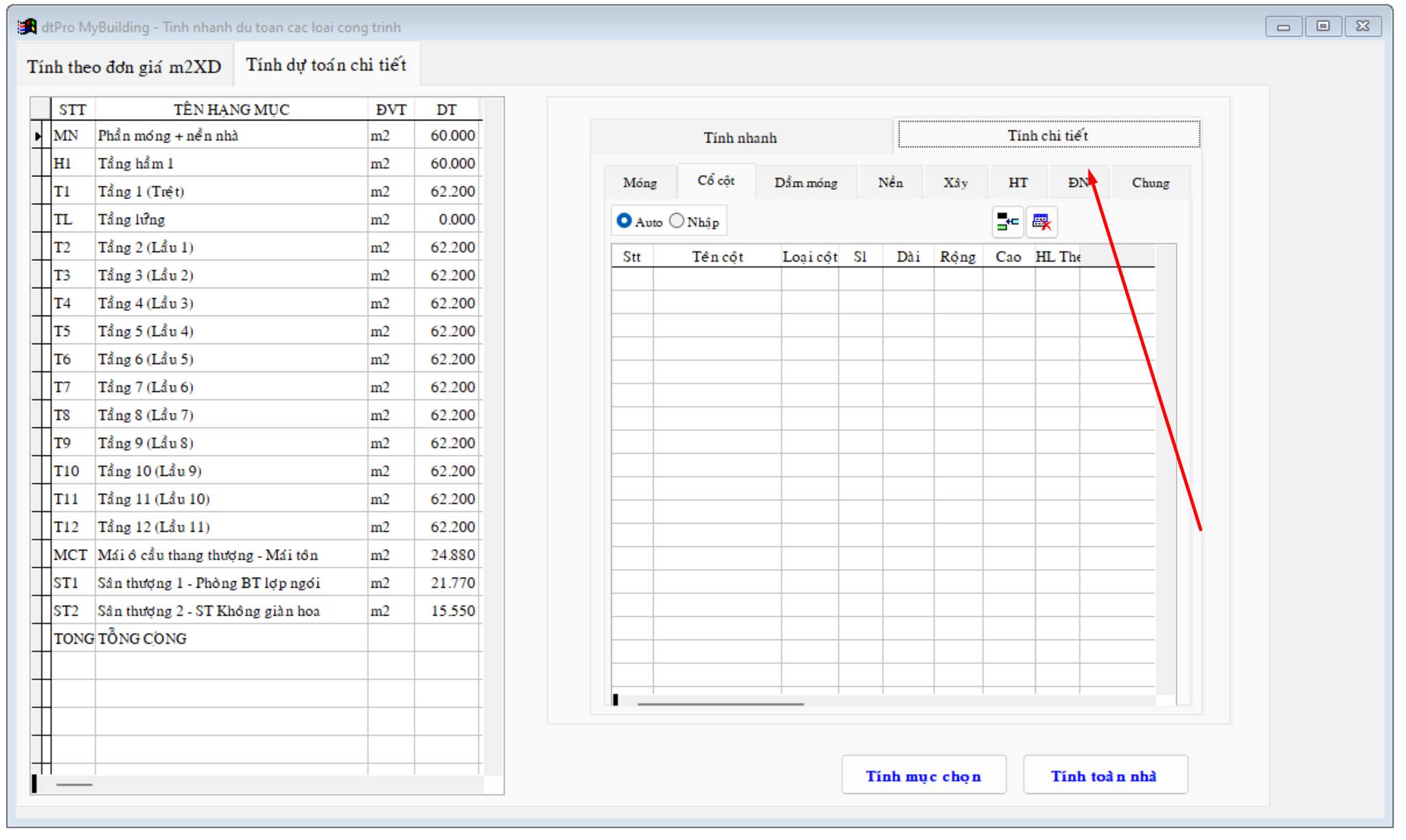
Task: Open the Dầm móng sub-tab
Action: (806, 183)
